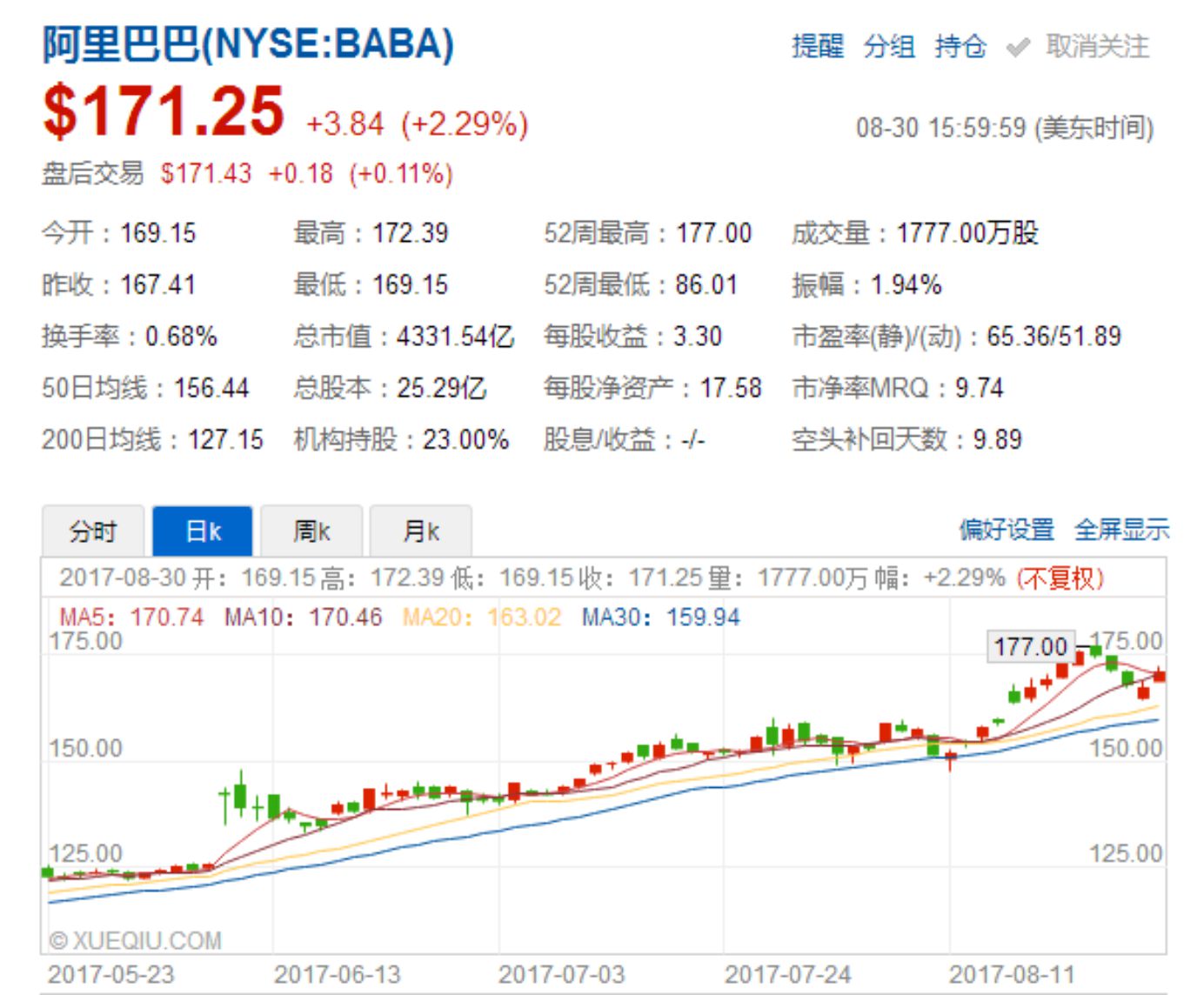This screenshot has width=1204, height=995.
Task: Click the 提醒 reminder link
Action: [x=817, y=45]
